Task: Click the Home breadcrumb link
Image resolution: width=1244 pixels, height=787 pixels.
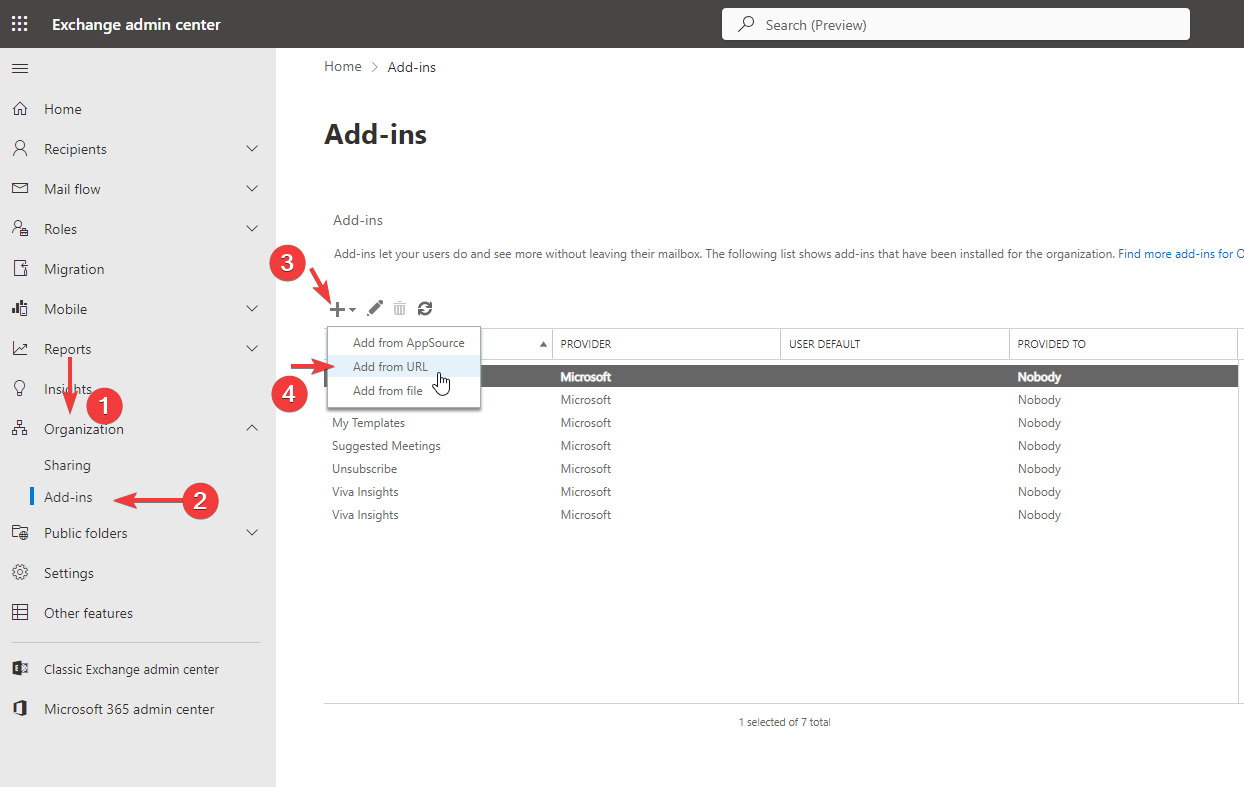Action: coord(343,67)
